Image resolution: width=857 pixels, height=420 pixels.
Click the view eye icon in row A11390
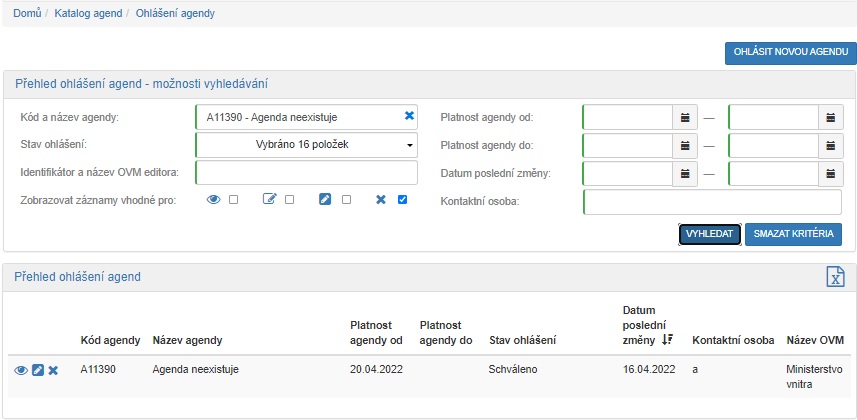click(x=21, y=370)
